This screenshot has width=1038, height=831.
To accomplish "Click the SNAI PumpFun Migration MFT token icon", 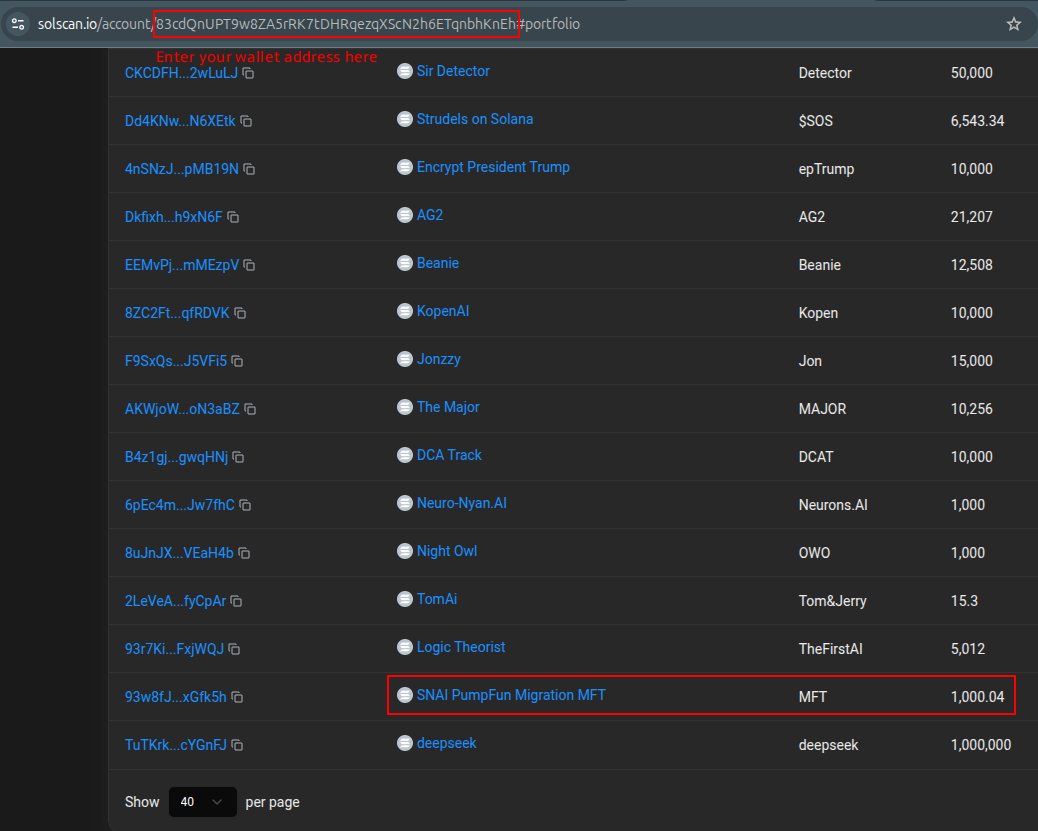I will (404, 695).
